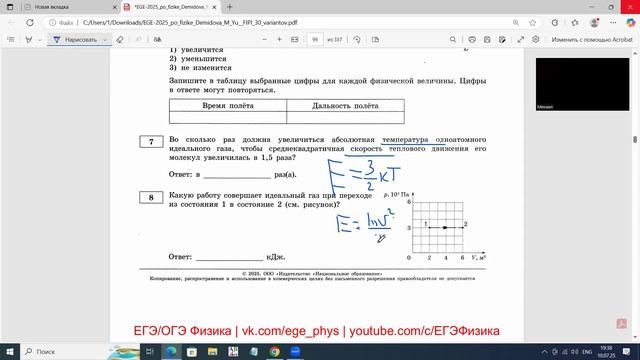Click the PDF vertical scrollbar thumb
Viewport: 640px width, 360px height.
(x=635, y=140)
